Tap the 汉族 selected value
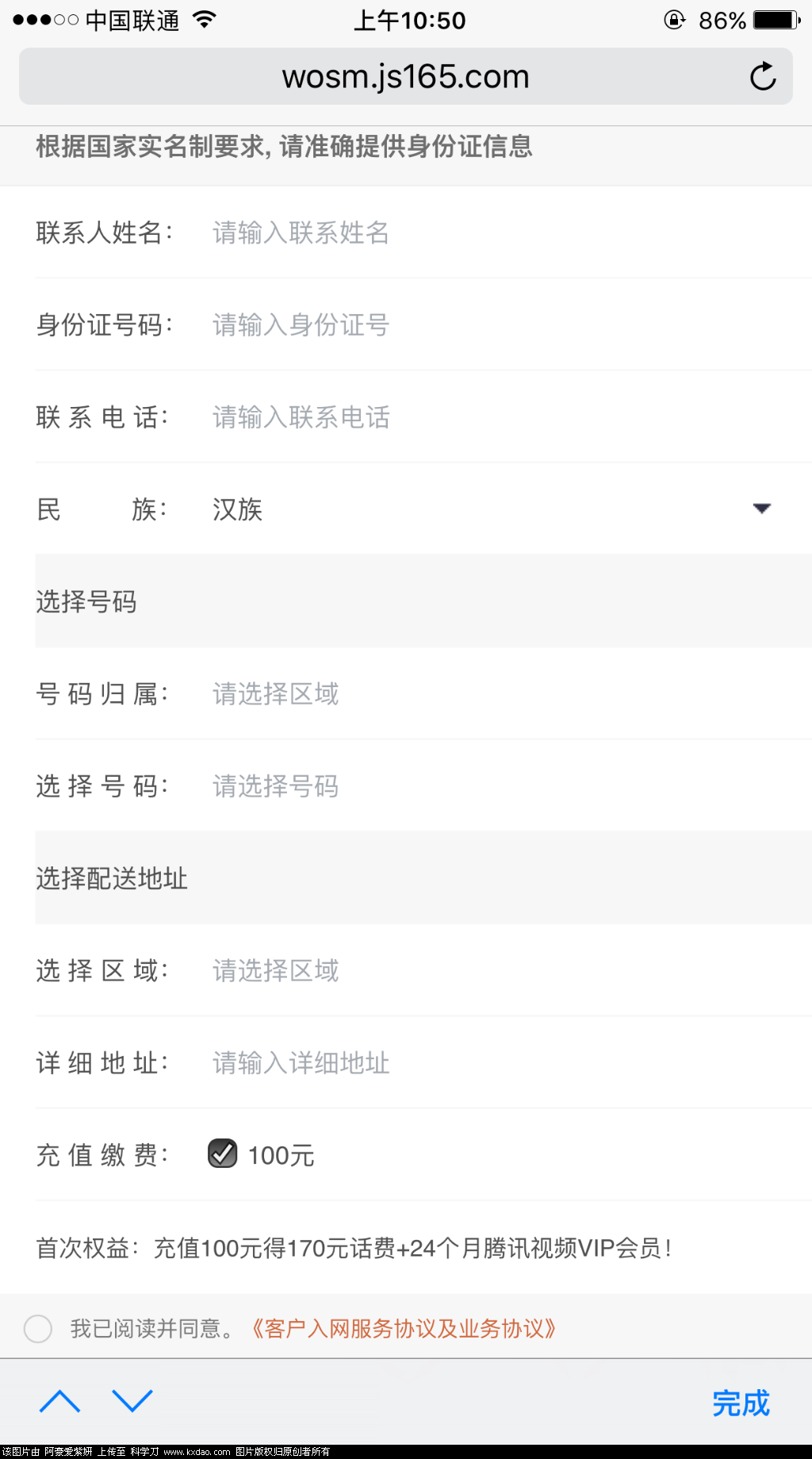812x1459 pixels. (x=237, y=509)
